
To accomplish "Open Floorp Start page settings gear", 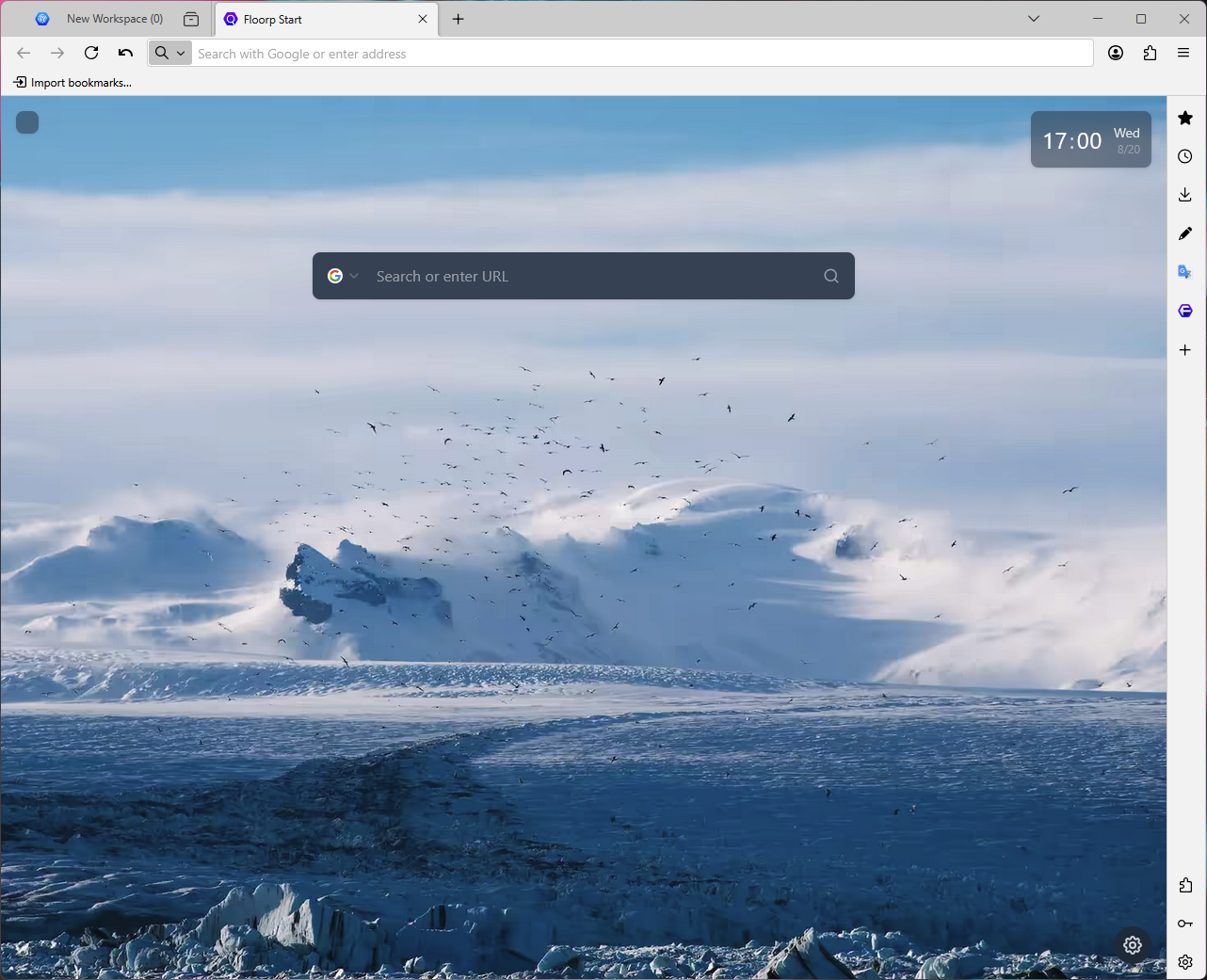I will point(1133,944).
